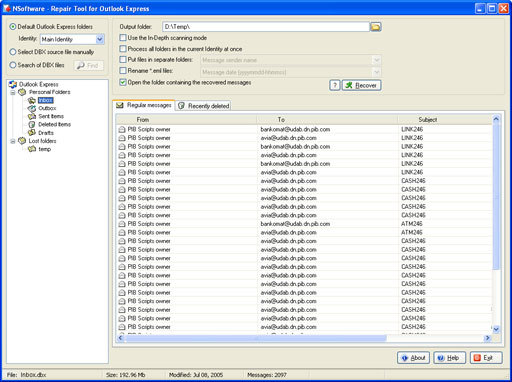The image size is (512, 382).
Task: Click 'Messages: 2097' in the status bar
Action: click(x=267, y=375)
